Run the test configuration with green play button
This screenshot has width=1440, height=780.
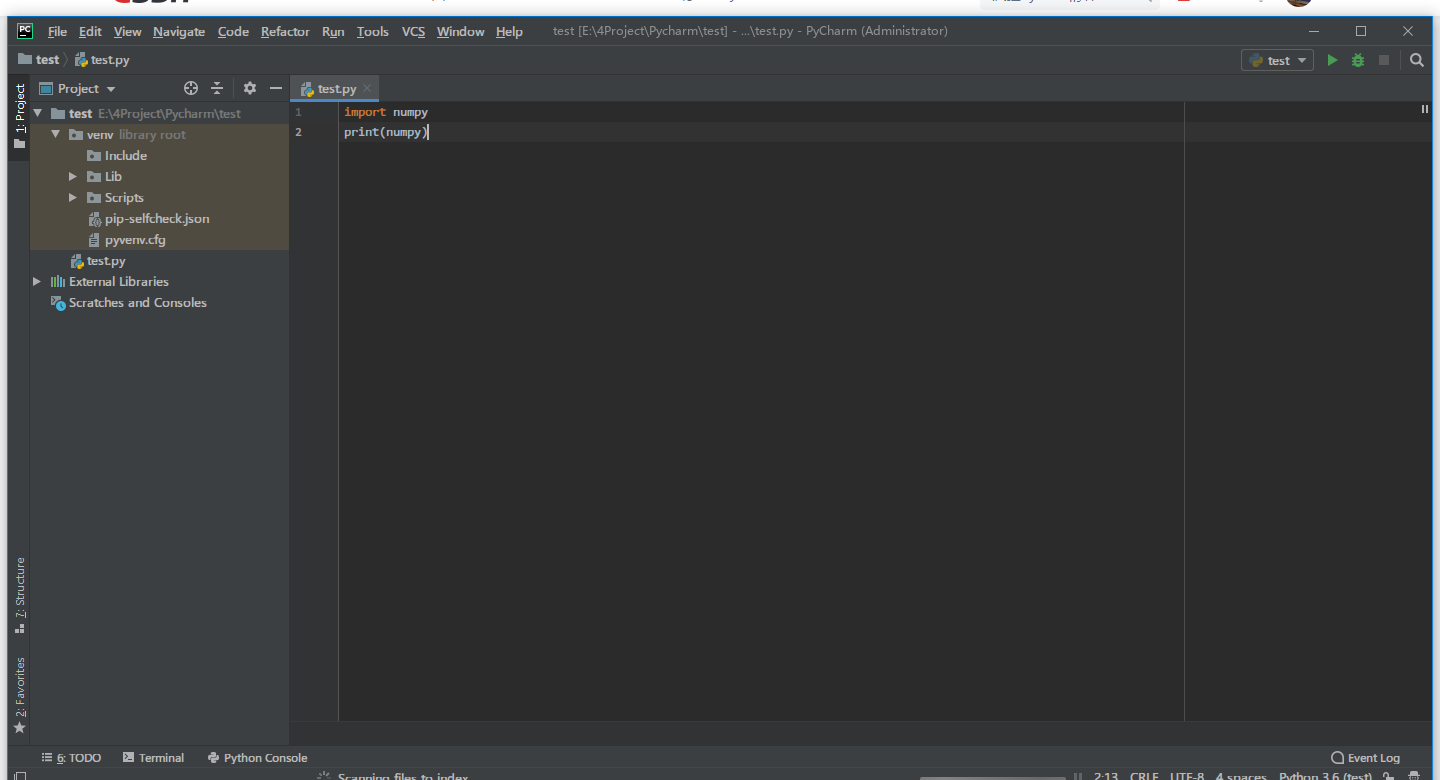click(x=1331, y=60)
